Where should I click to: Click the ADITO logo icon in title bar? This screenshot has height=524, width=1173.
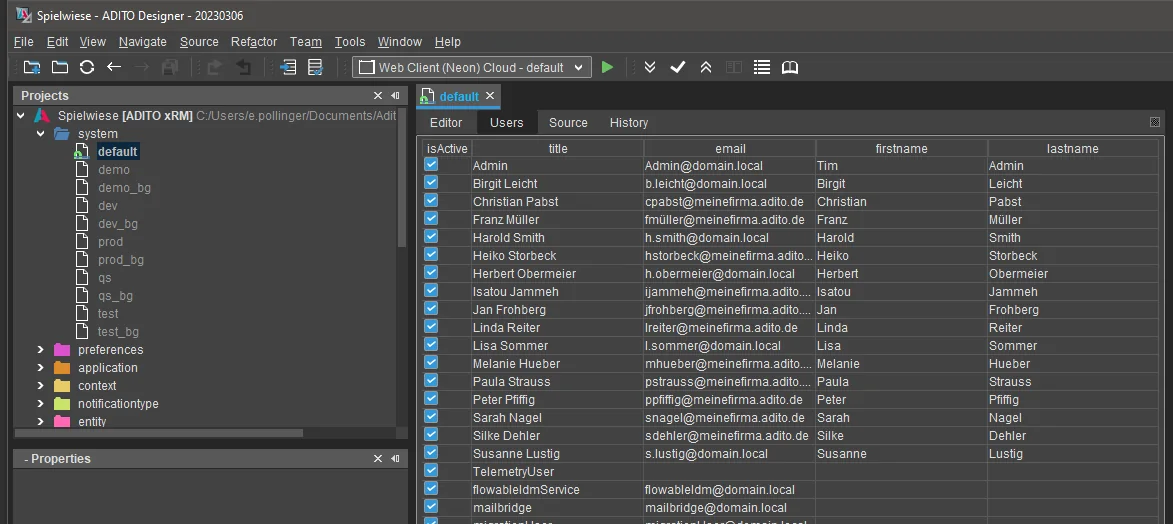[24, 15]
